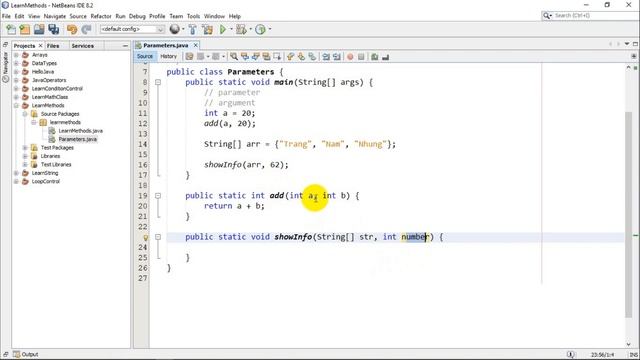Run the project with green play icon
Screen dimensions: 640x360
223,29
